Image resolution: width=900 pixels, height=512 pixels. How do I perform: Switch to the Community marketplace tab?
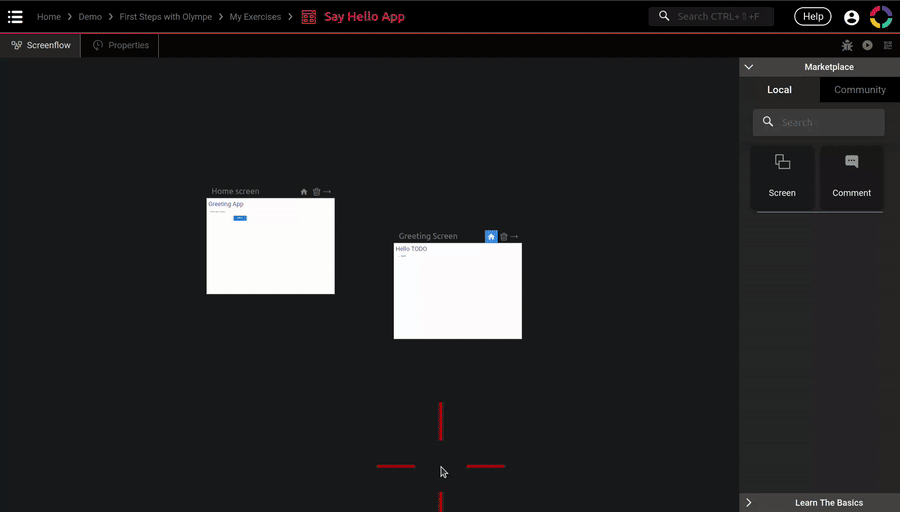(x=859, y=90)
